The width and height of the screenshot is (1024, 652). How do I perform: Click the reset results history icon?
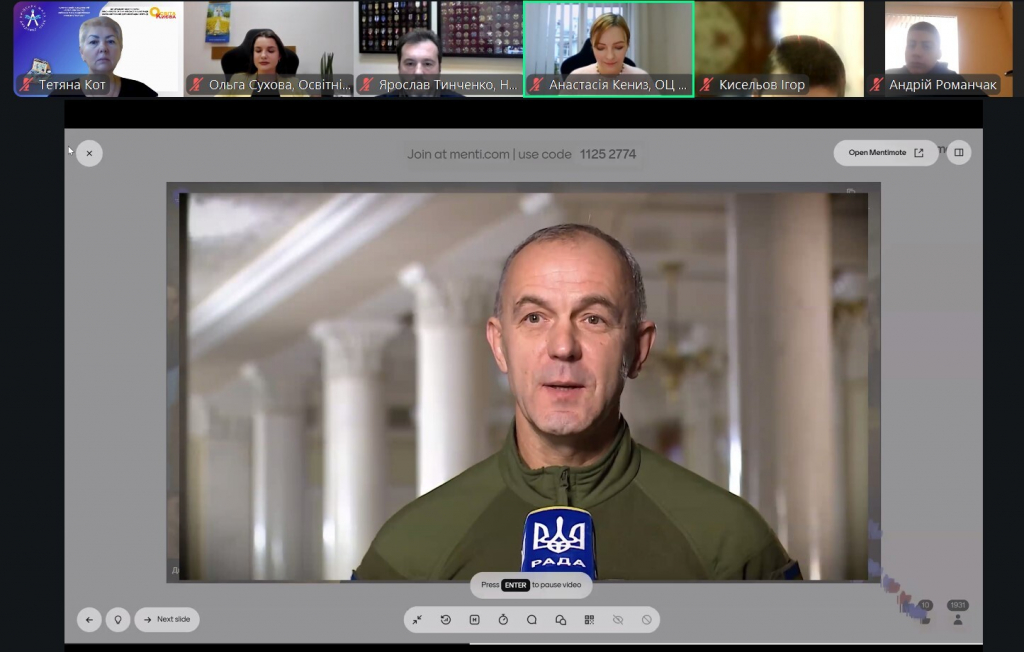coord(446,620)
